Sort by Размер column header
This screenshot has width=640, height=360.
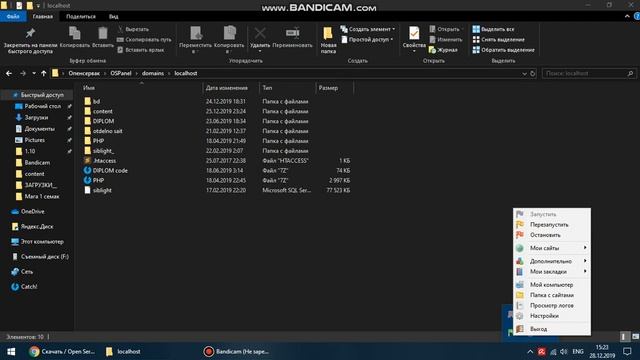coord(328,88)
